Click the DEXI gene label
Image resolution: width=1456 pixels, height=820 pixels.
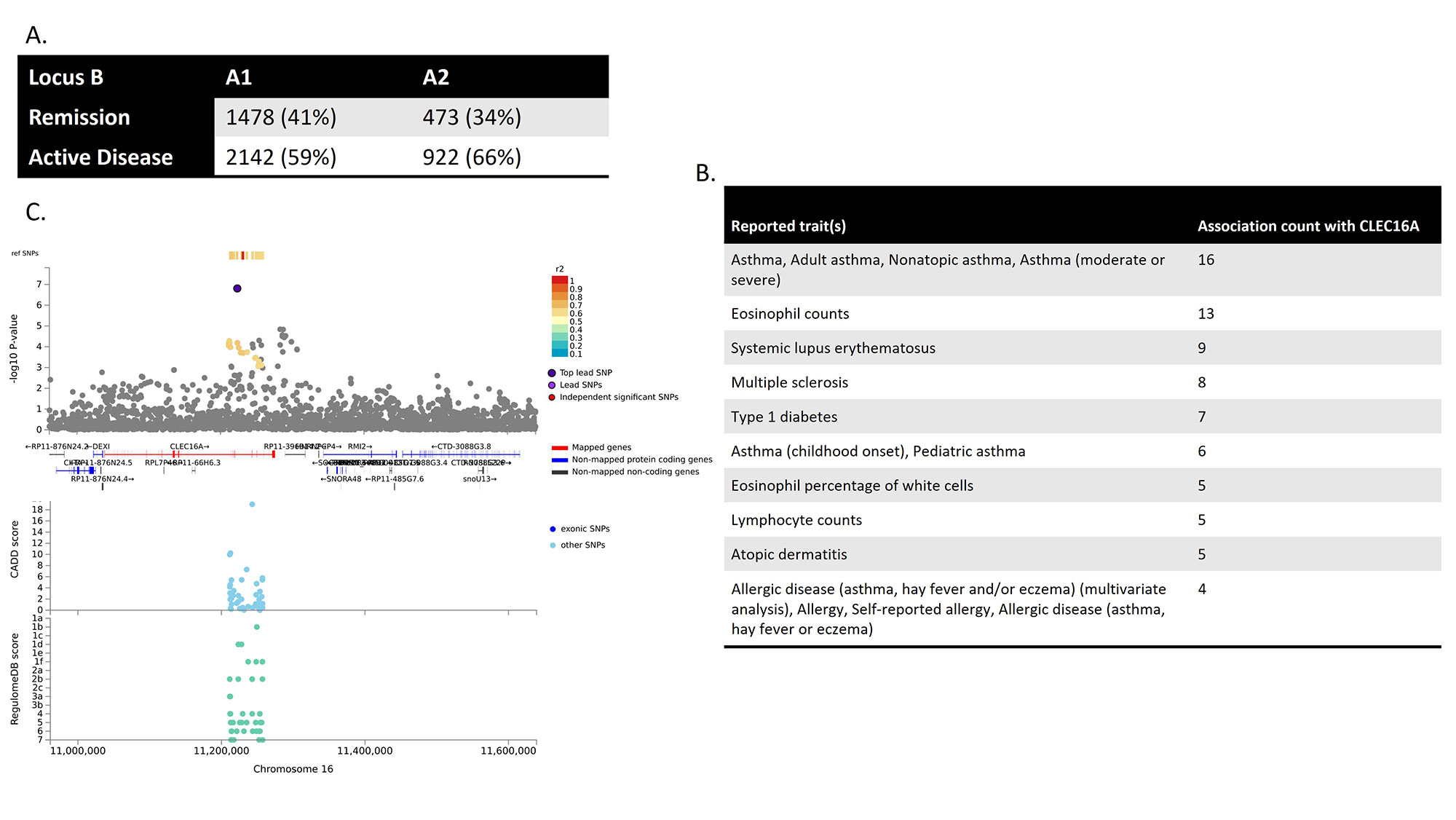pyautogui.click(x=100, y=446)
